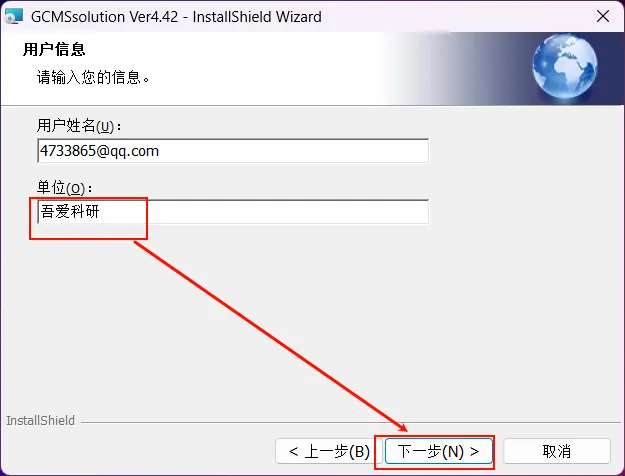
Task: Click the 单位(O) field label
Action: point(64,187)
